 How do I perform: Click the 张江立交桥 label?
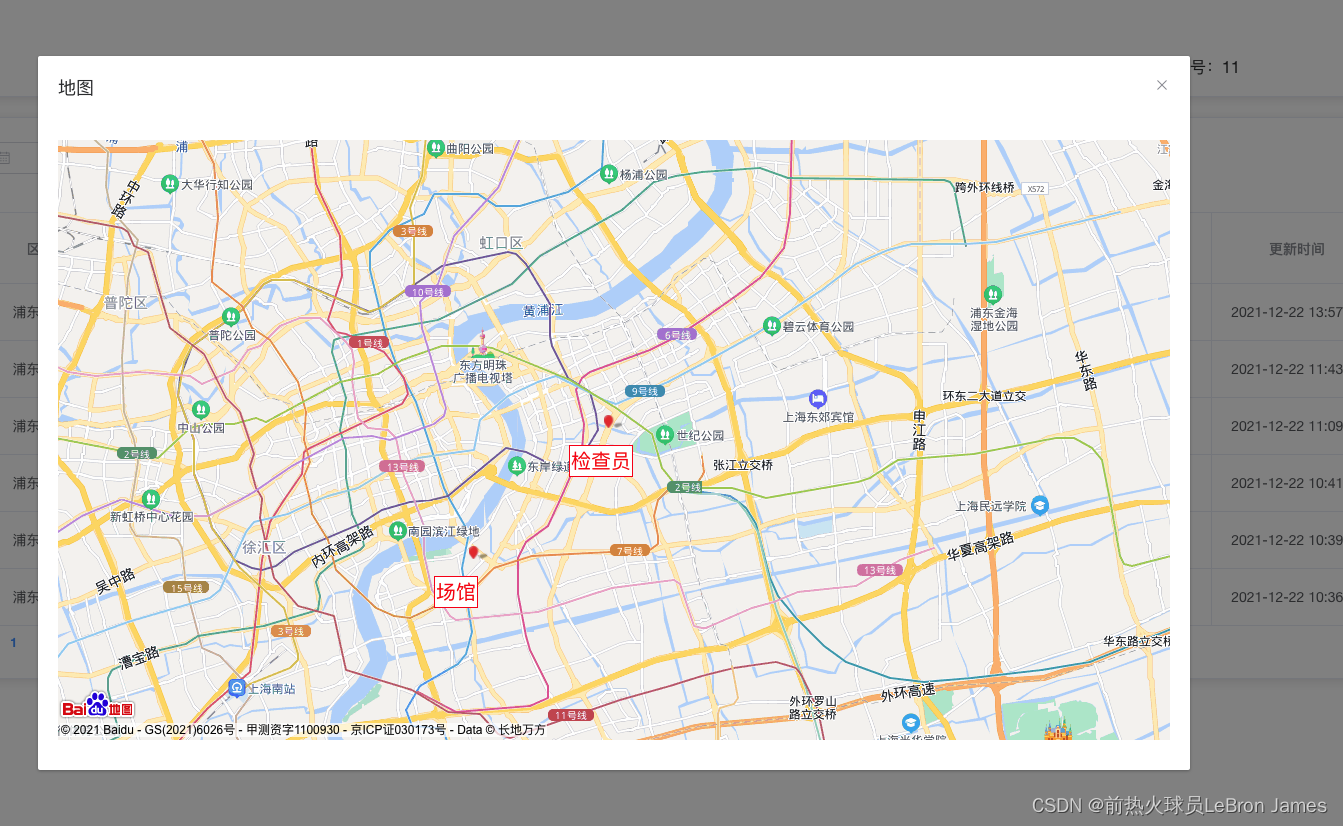743,465
